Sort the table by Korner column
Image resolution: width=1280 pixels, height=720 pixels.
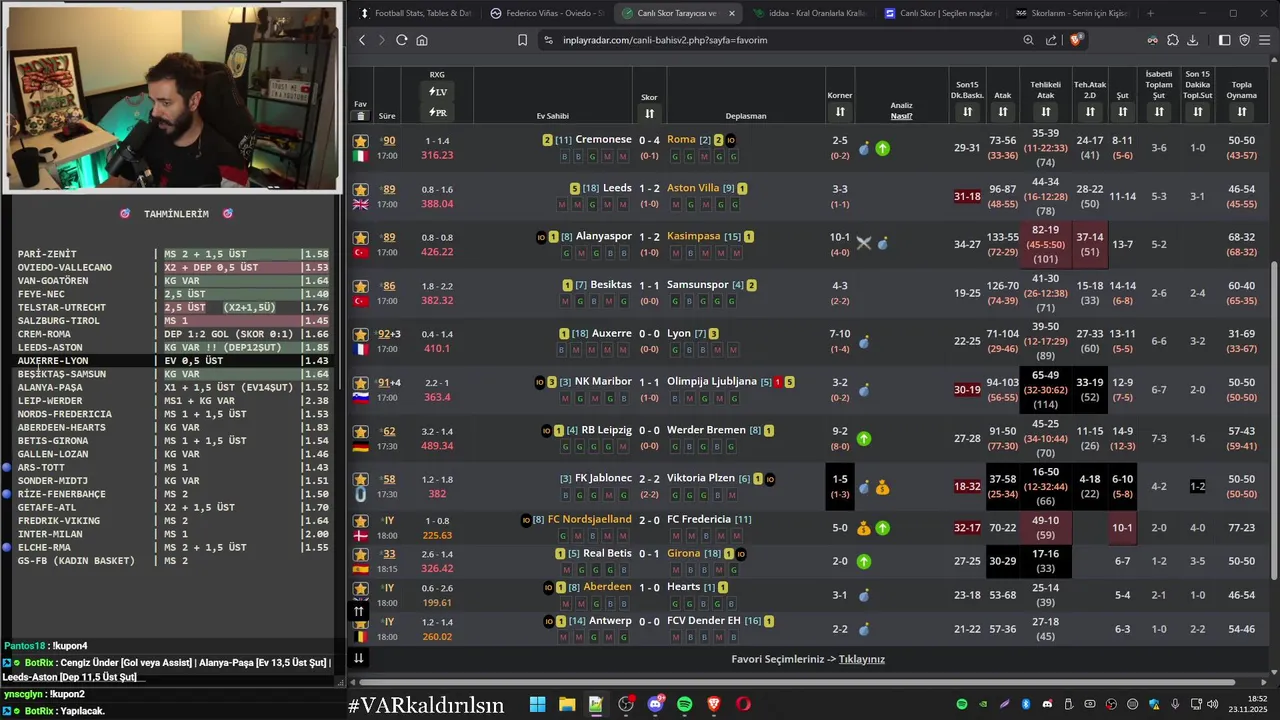point(840,112)
